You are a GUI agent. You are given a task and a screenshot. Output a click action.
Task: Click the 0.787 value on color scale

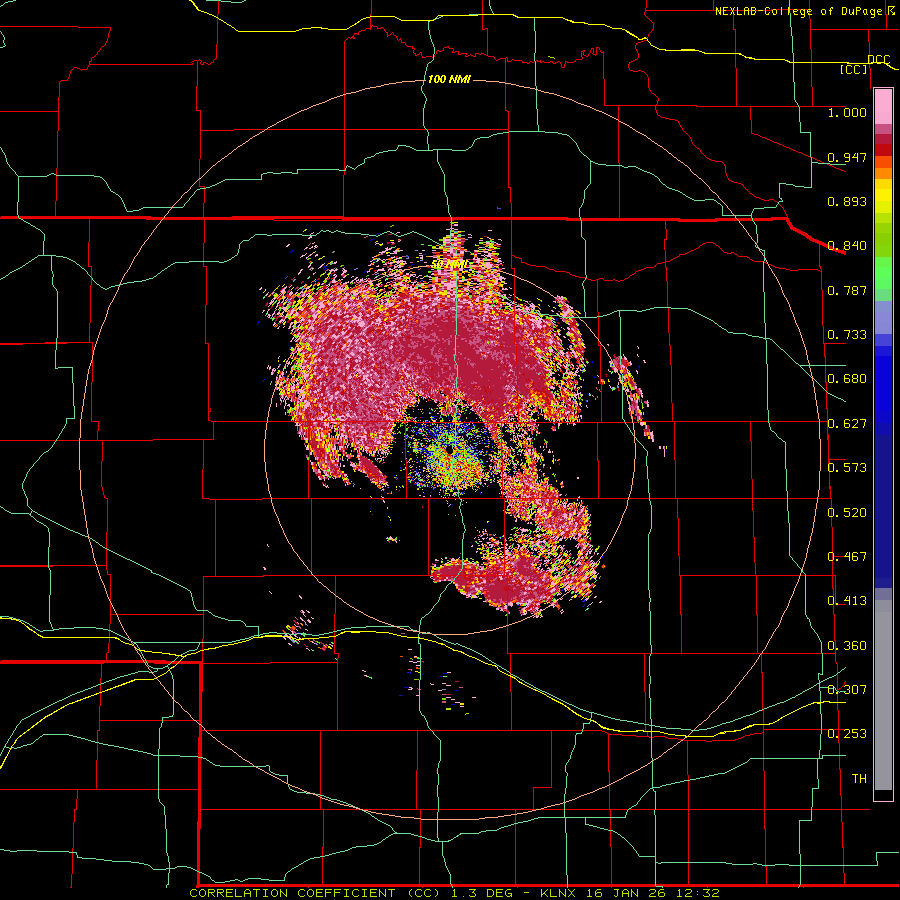pyautogui.click(x=847, y=290)
